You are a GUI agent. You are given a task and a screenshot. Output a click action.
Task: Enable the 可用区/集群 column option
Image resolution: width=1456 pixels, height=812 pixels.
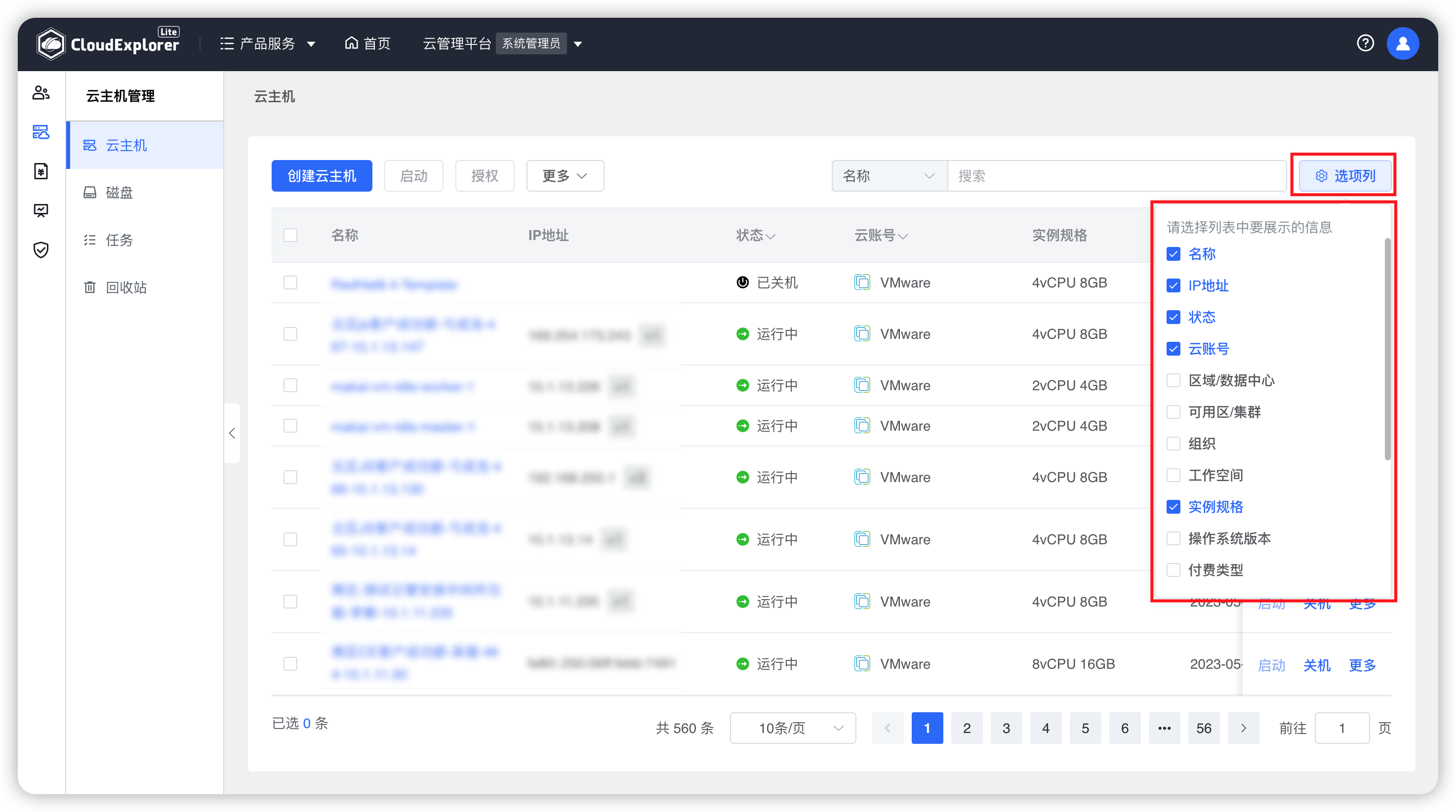1173,412
